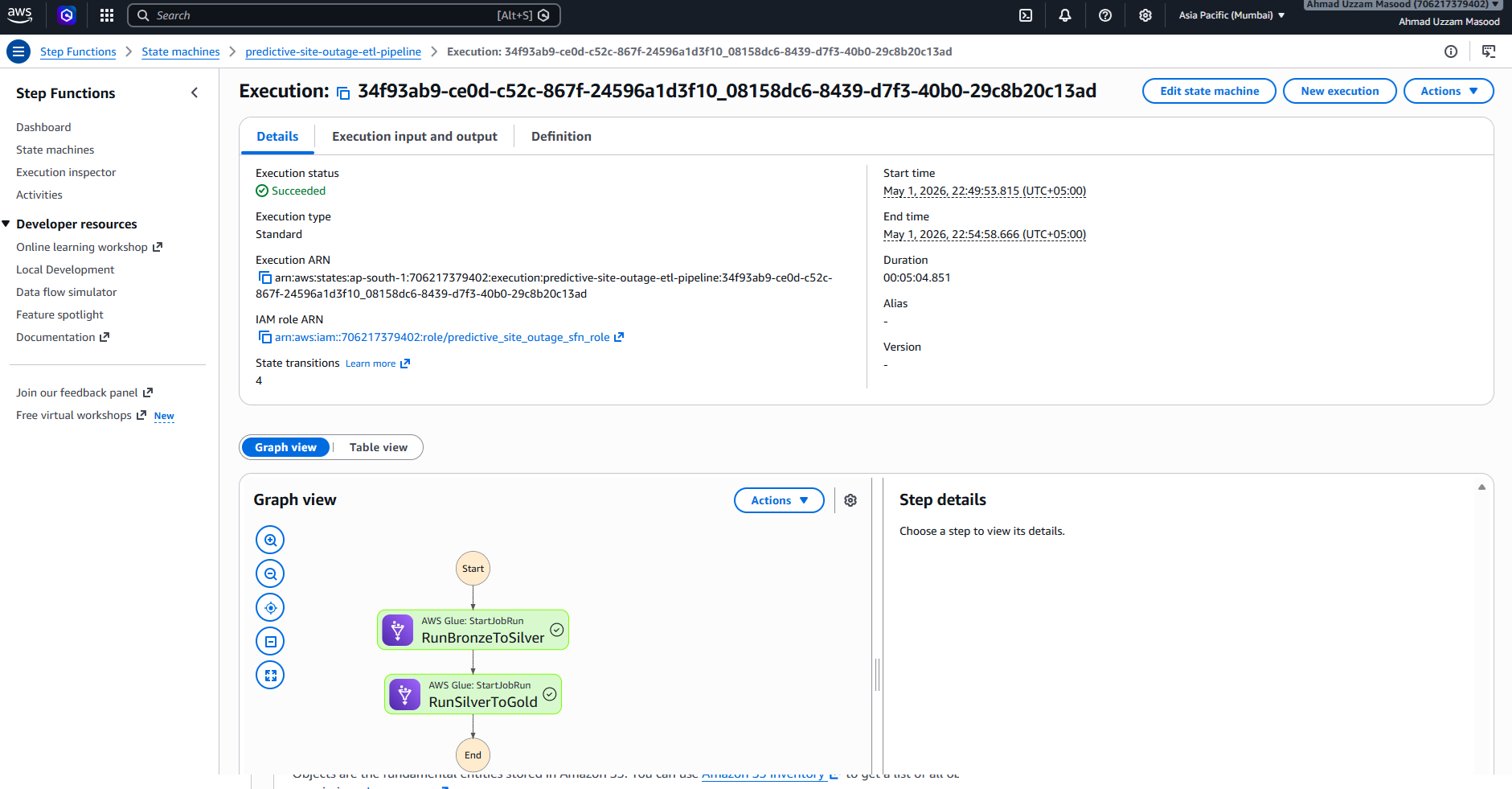This screenshot has height=789, width=1512.
Task: Toggle the hamburger navigation menu
Action: [x=18, y=51]
